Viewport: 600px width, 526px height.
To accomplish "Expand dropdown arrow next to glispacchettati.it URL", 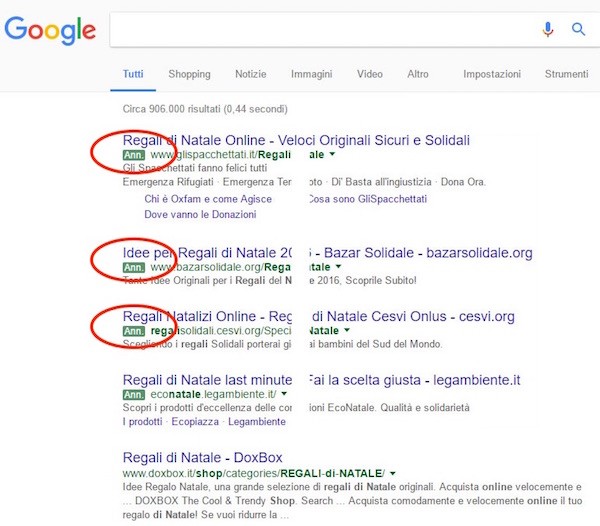I will click(x=332, y=154).
